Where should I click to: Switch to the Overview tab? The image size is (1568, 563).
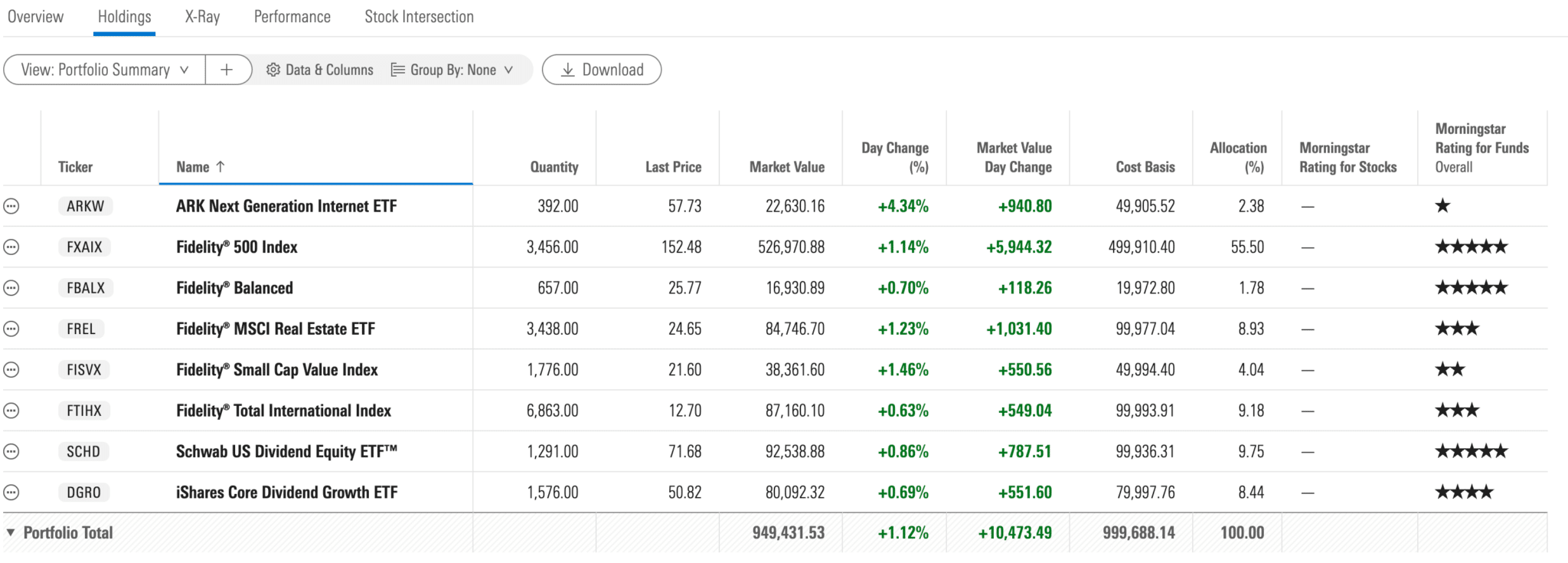[x=35, y=17]
